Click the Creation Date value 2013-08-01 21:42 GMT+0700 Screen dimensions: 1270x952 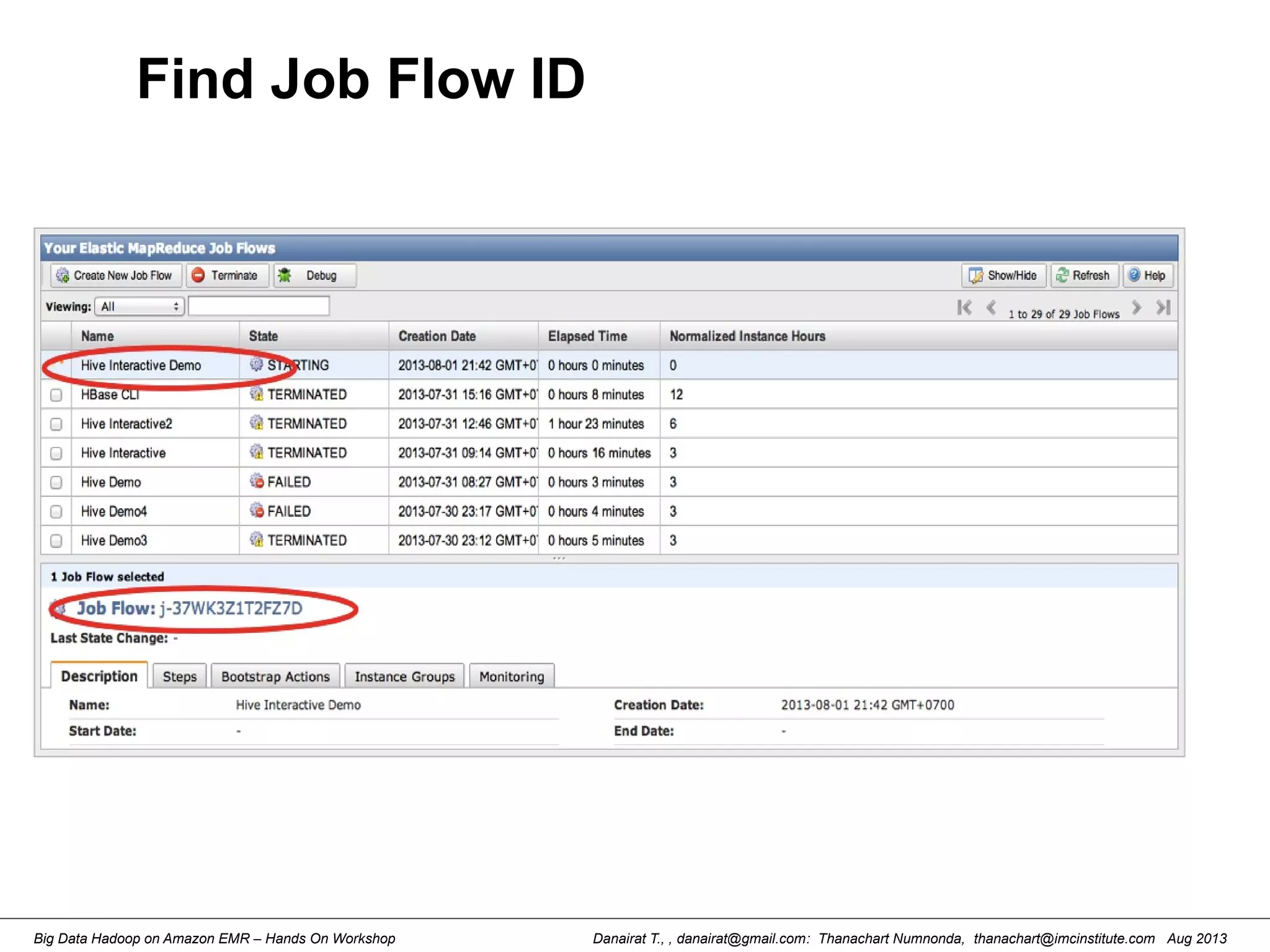pyautogui.click(x=868, y=705)
